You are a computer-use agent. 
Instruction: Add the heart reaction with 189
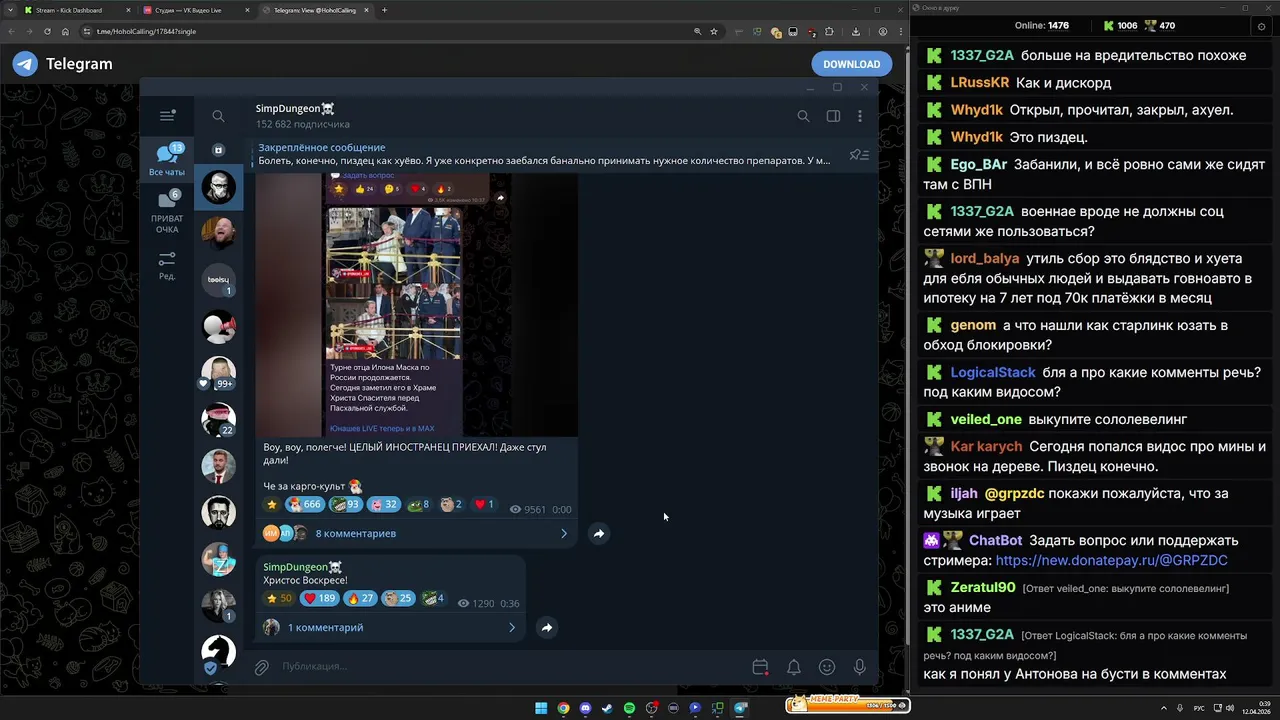319,599
